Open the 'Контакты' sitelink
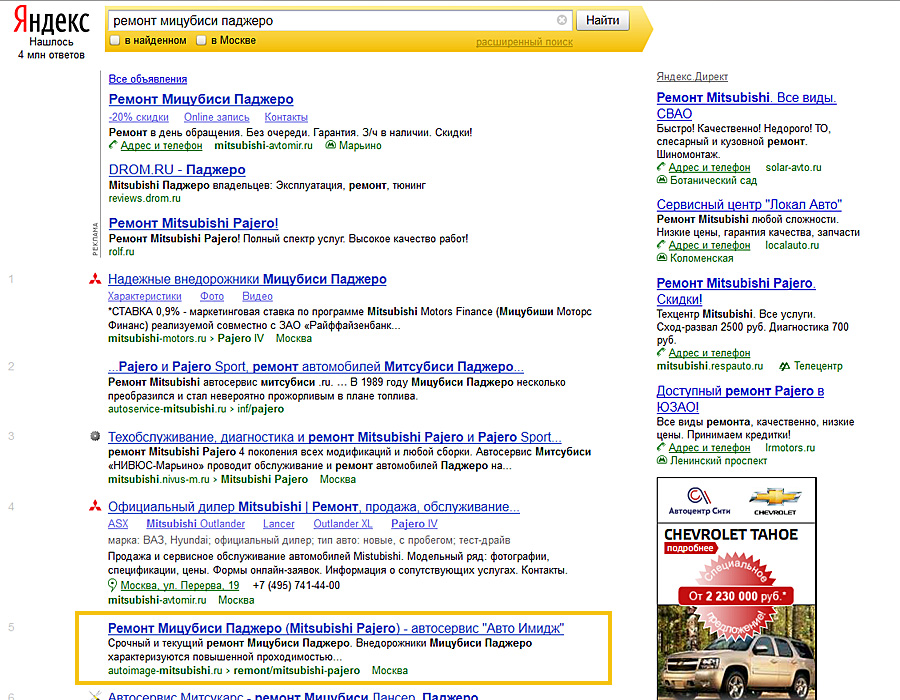 (x=286, y=117)
